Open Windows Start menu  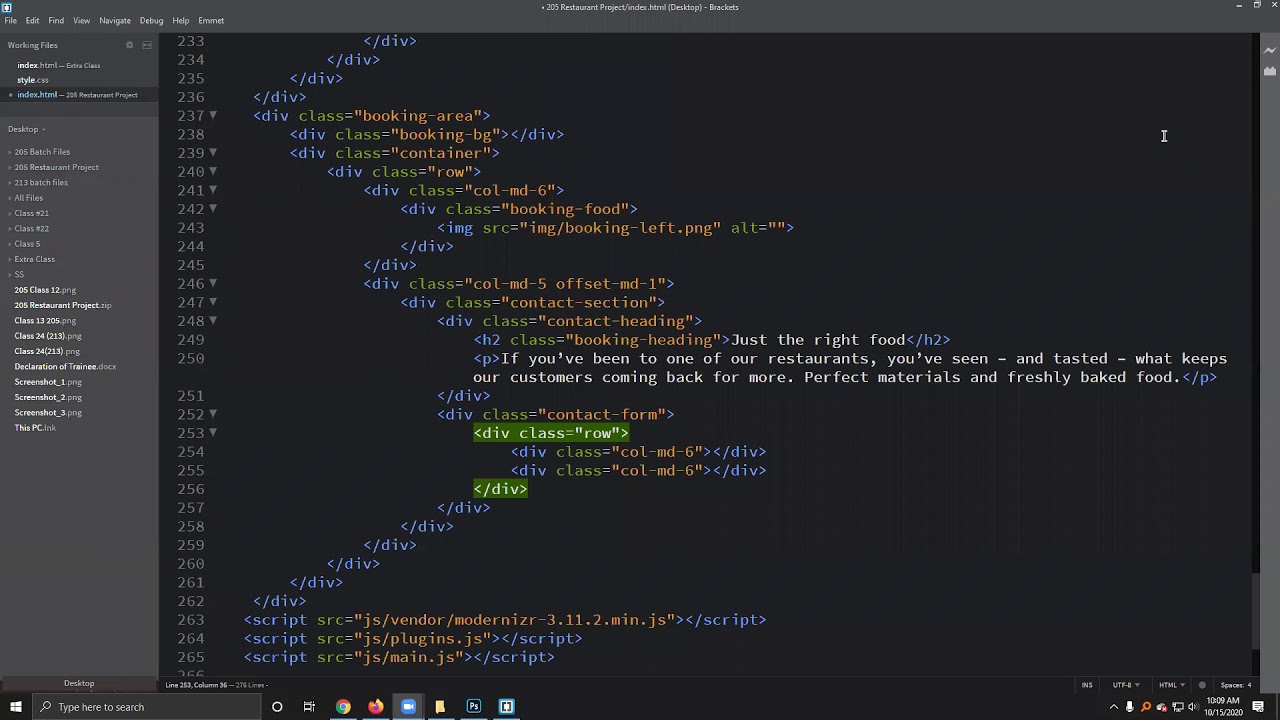click(15, 707)
